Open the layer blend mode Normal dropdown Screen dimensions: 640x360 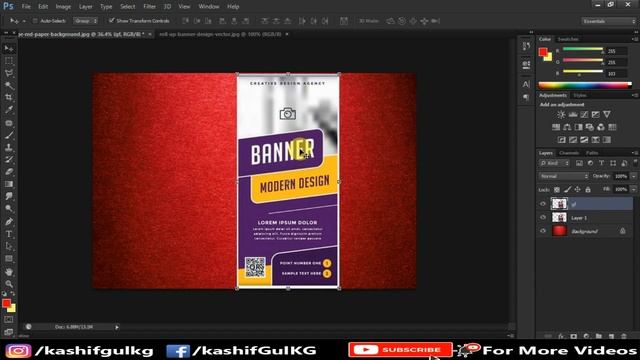tap(564, 176)
